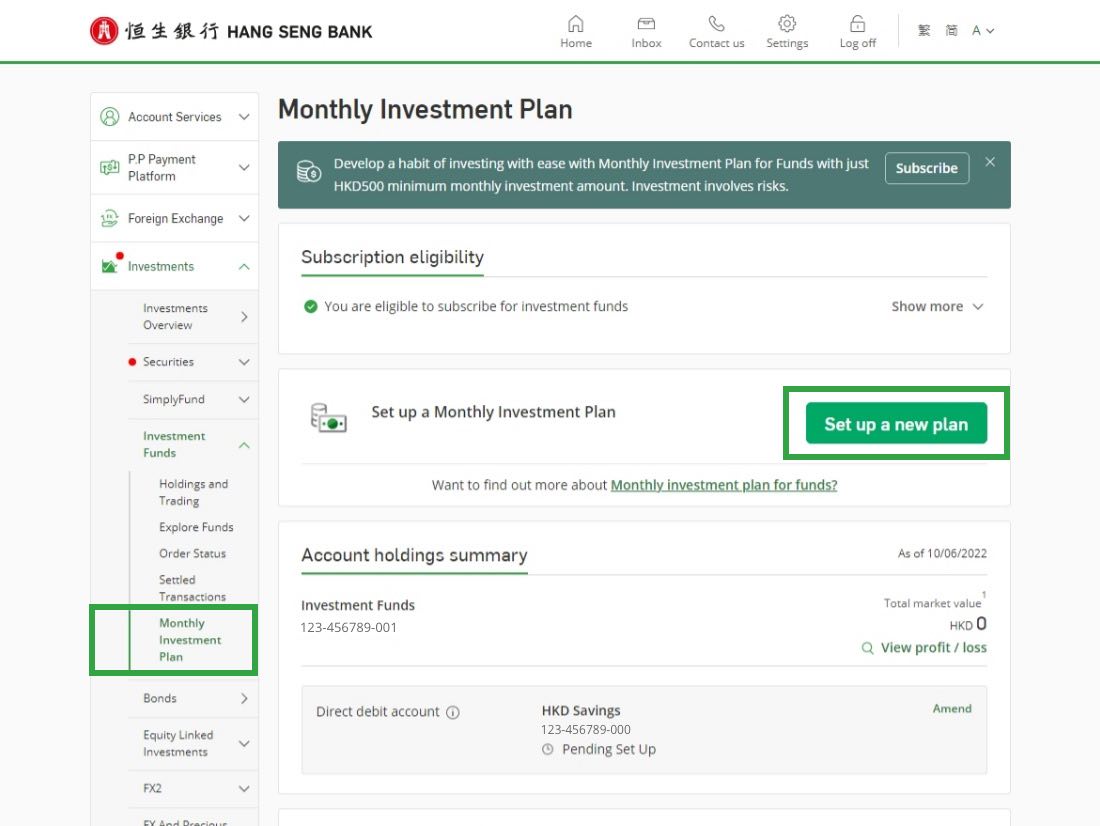Screen dimensions: 1100x826
Task: Open the Inbox icon
Action: click(646, 24)
